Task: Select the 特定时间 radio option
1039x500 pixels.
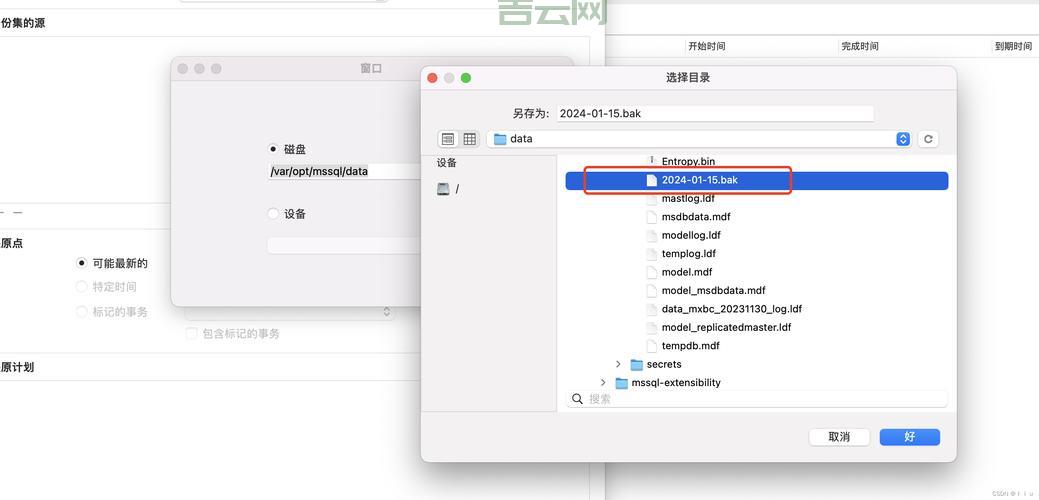Action: tap(82, 287)
